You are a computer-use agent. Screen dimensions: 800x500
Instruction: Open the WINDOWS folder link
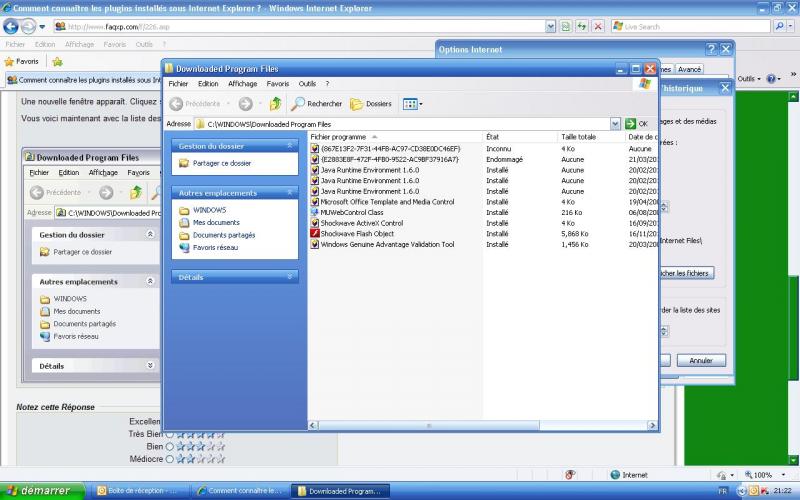209,210
